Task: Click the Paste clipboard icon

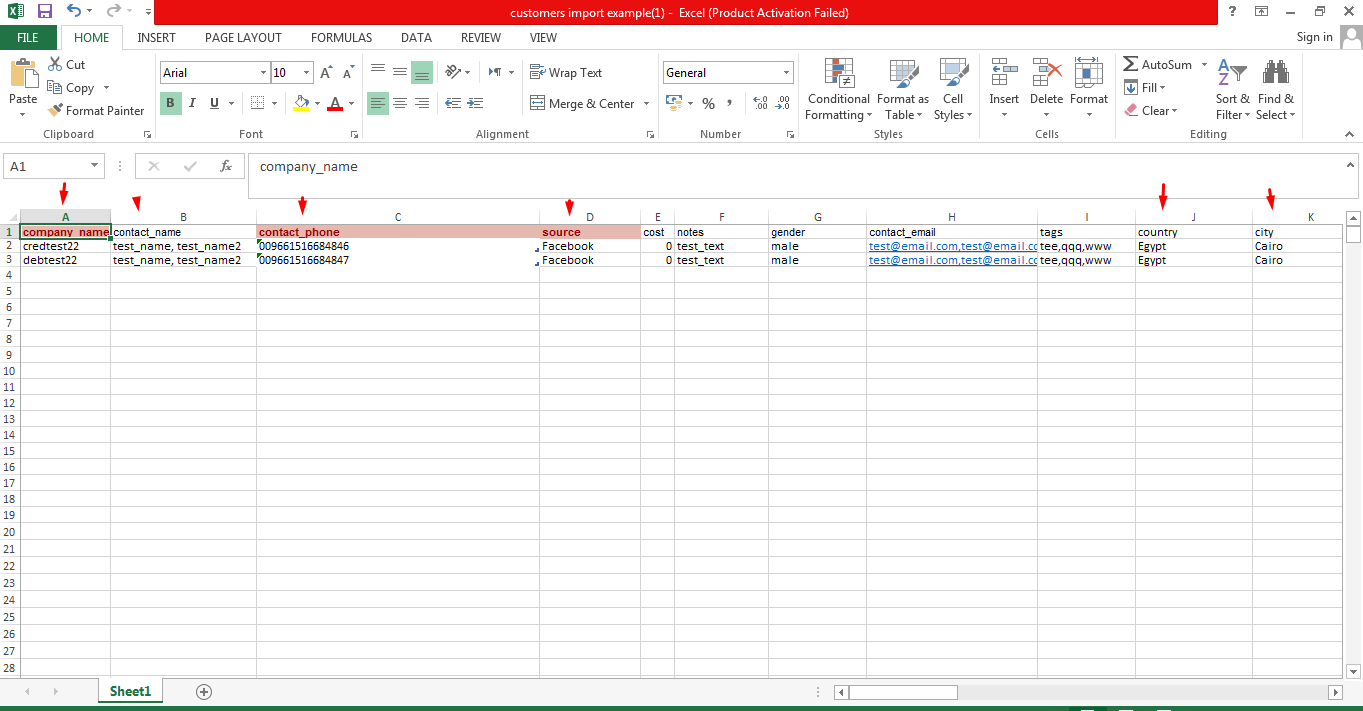Action: (23, 74)
